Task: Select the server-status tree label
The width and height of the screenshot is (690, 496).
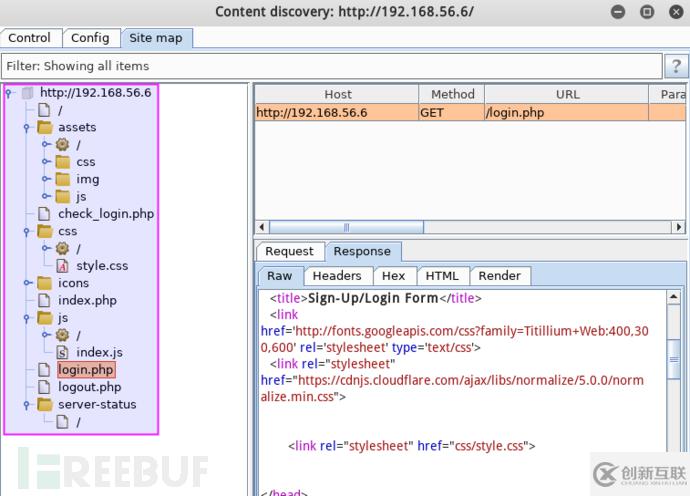Action: pos(97,404)
